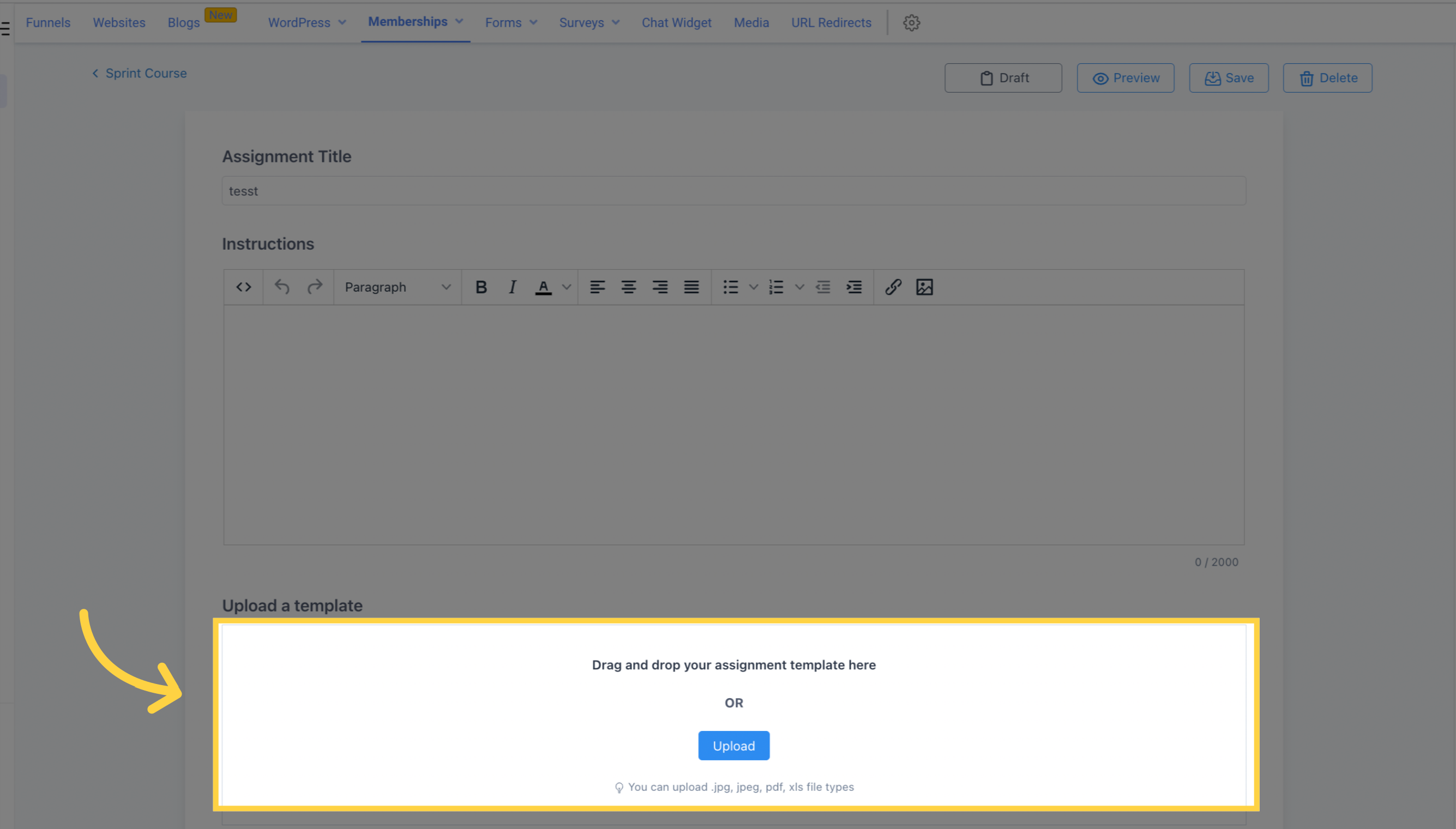Decrease paragraph indent
This screenshot has width=1456, height=829.
tap(822, 287)
